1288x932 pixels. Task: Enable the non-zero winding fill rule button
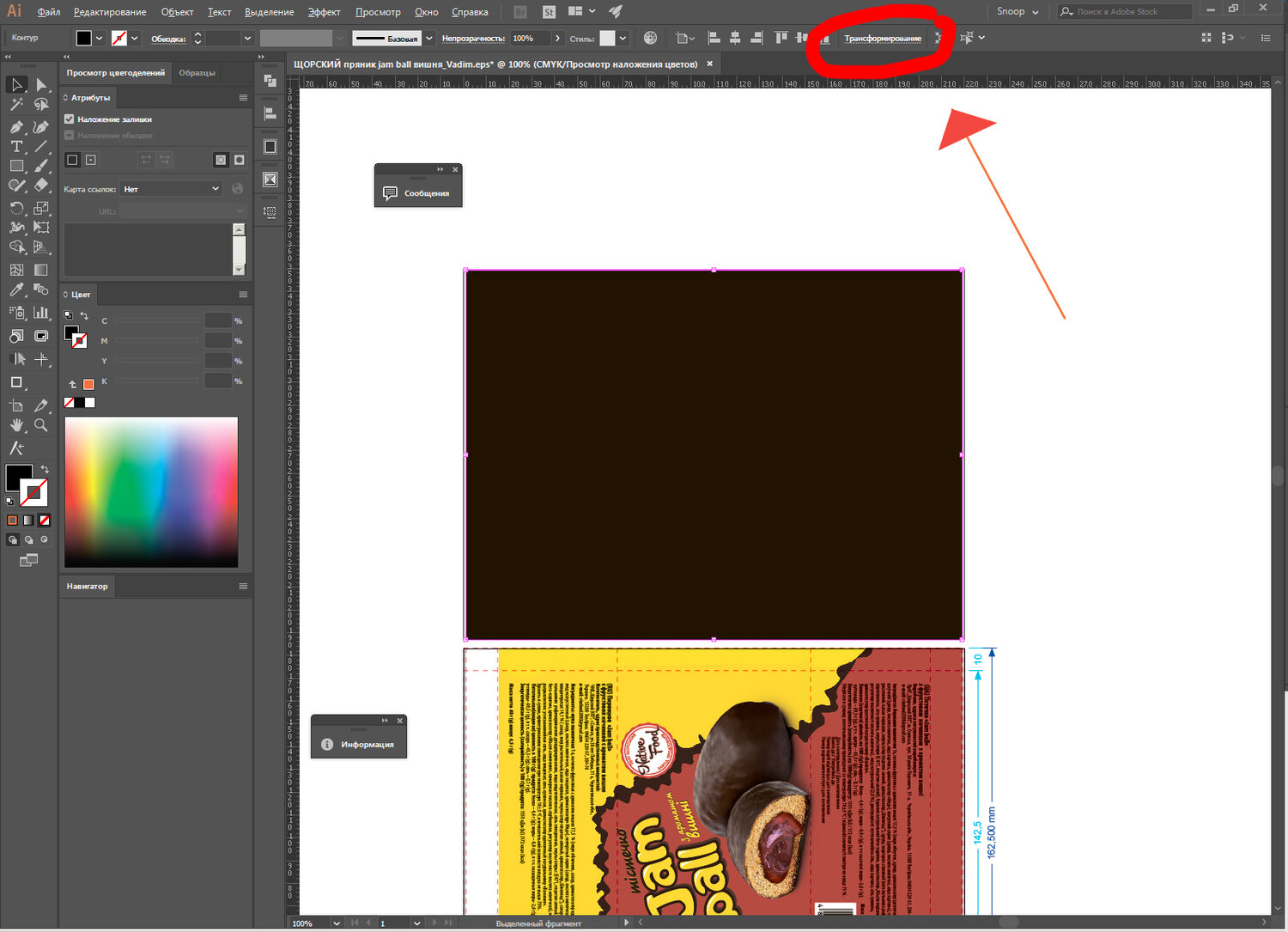pyautogui.click(x=221, y=160)
